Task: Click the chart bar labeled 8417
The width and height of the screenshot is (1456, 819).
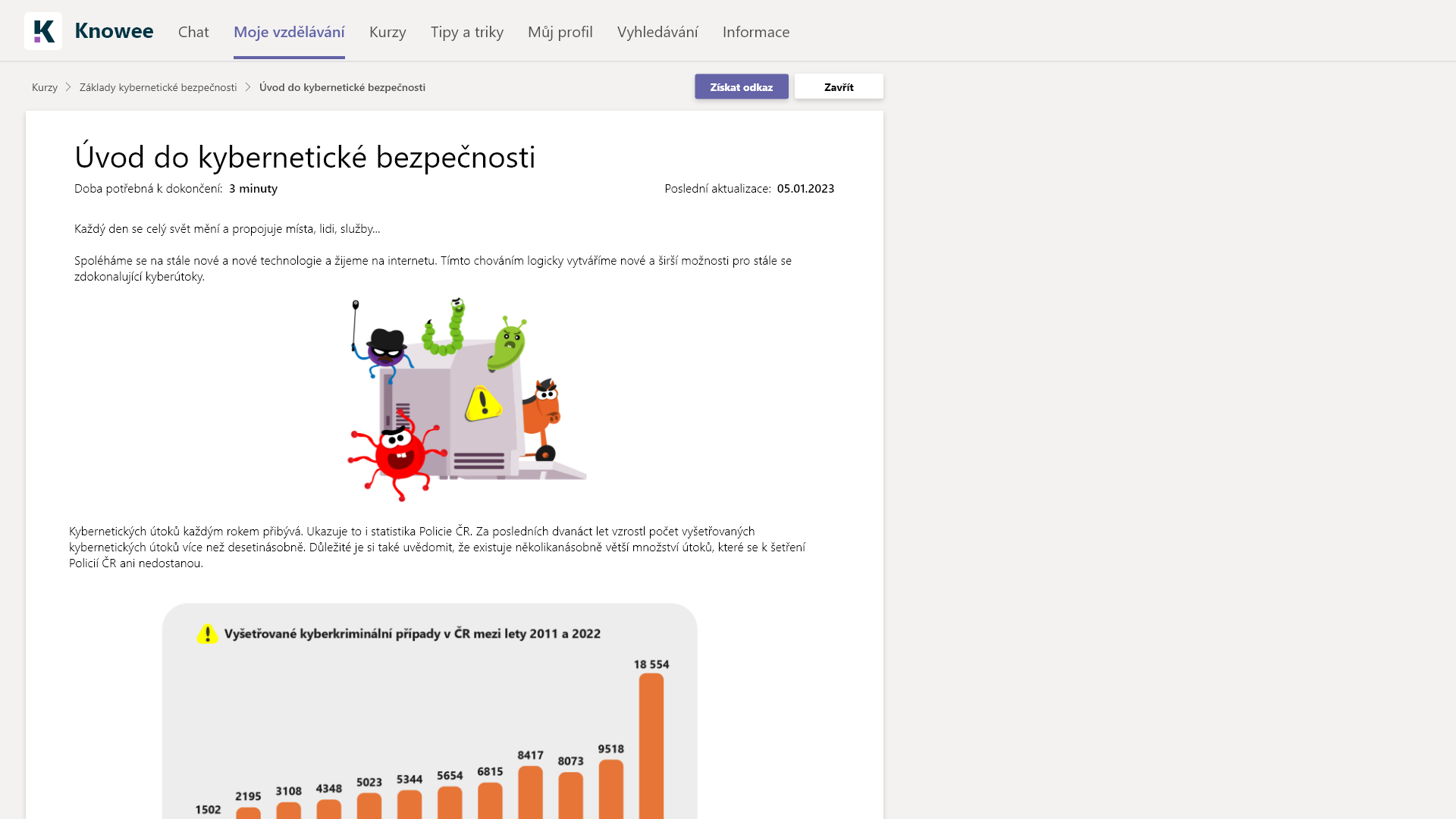Action: pos(530,792)
